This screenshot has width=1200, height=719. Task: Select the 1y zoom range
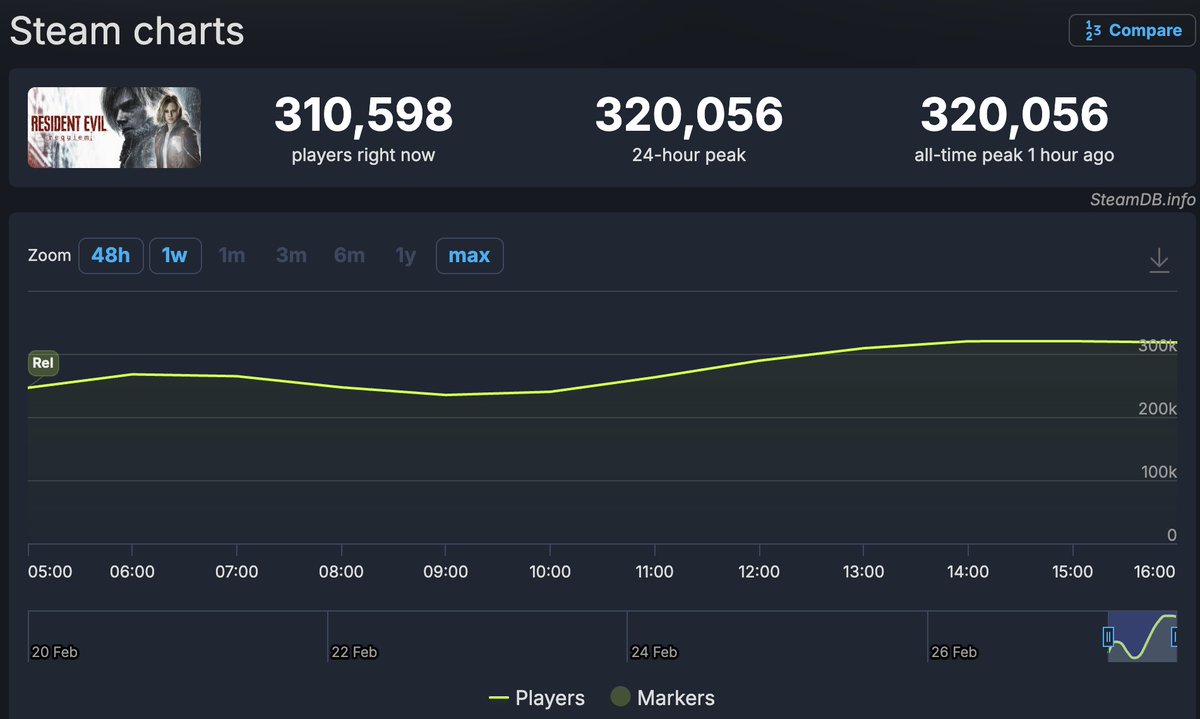(405, 255)
